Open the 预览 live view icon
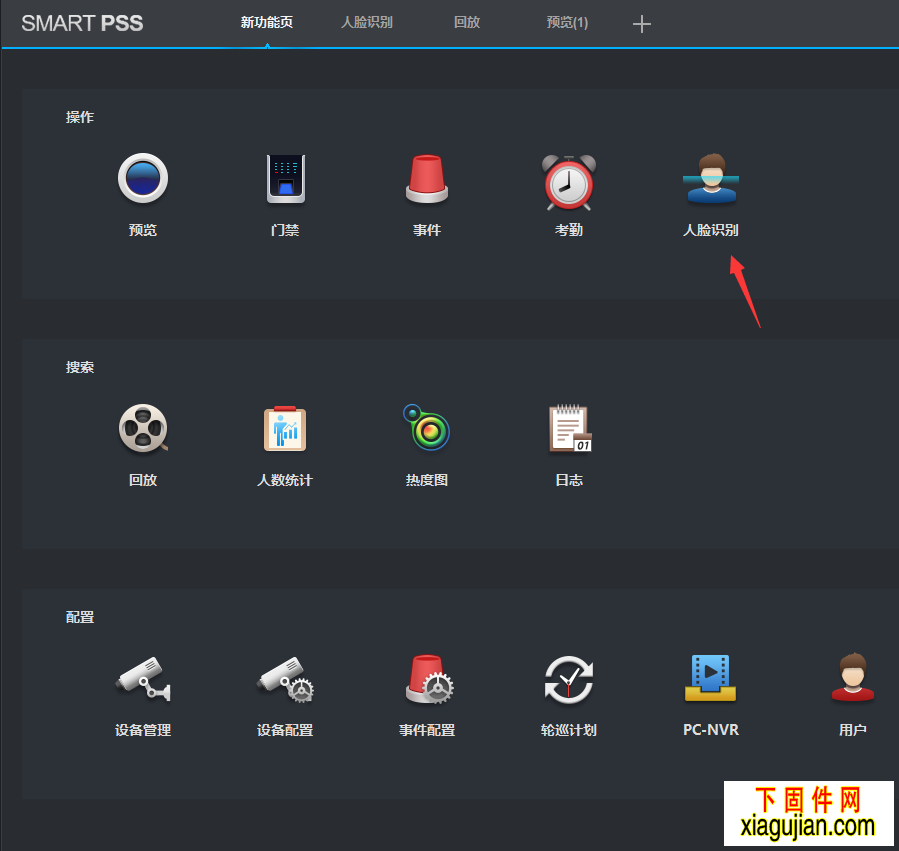Viewport: 899px width, 851px height. [143, 178]
